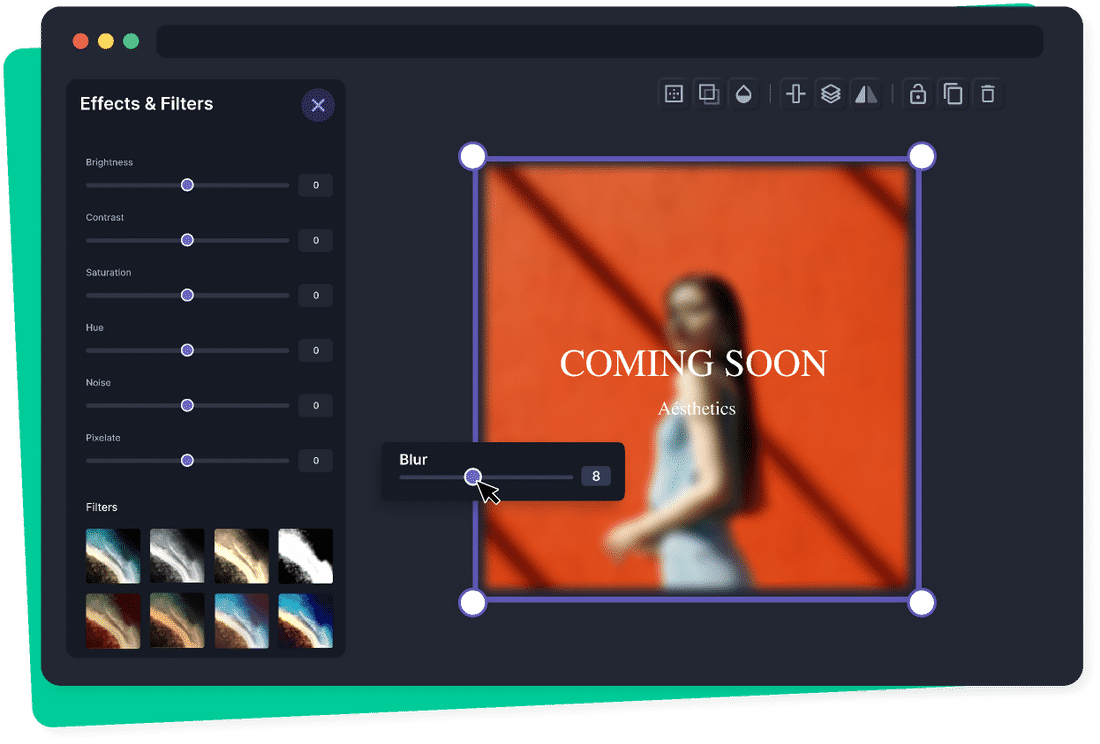Close the Effects & Filters panel
The width and height of the screenshot is (1100, 744).
pyautogui.click(x=318, y=105)
